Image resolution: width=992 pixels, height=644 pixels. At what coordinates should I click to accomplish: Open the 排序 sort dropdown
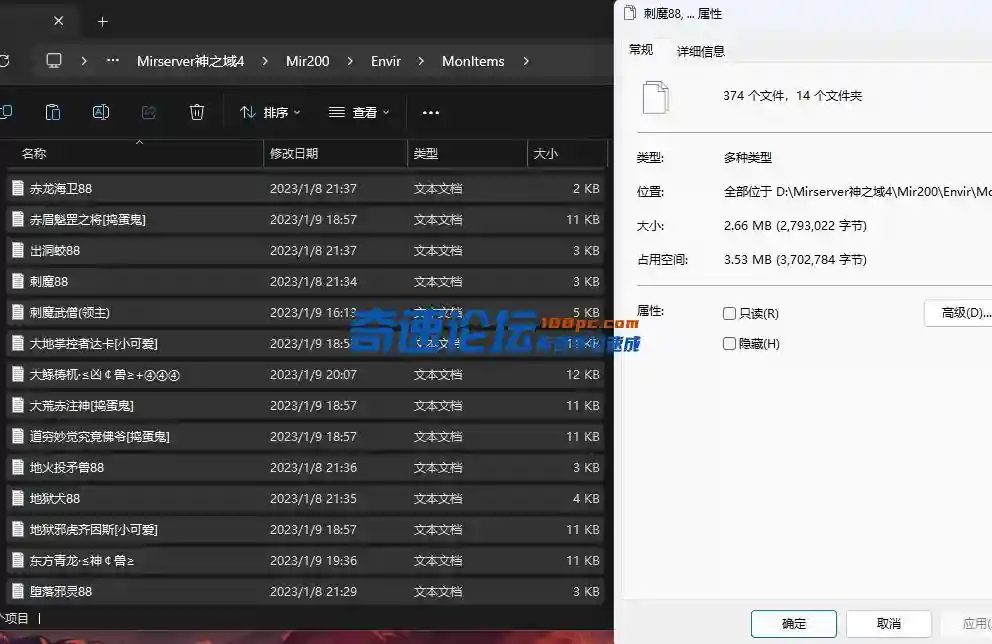tap(270, 113)
